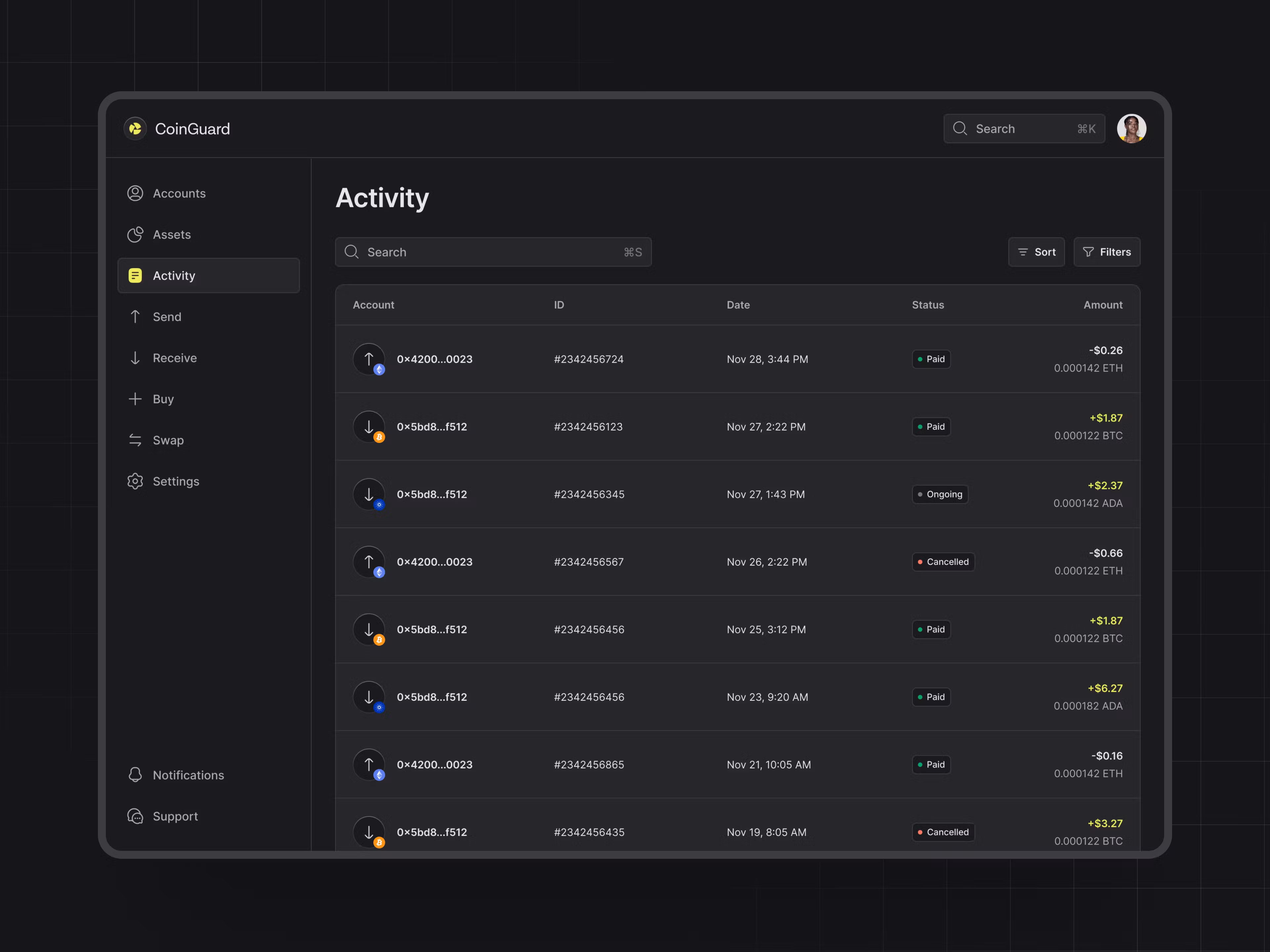Open transaction #2342456724 row
This screenshot has height=952, width=1270.
point(588,359)
